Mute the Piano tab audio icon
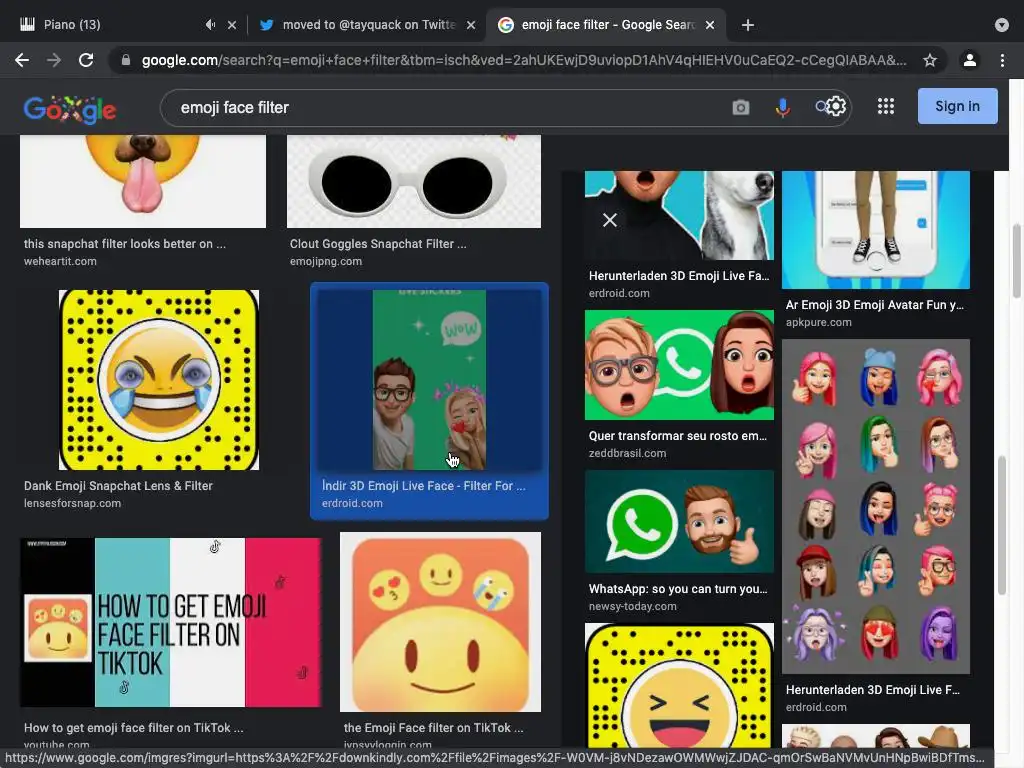The width and height of the screenshot is (1024, 768). click(x=210, y=25)
